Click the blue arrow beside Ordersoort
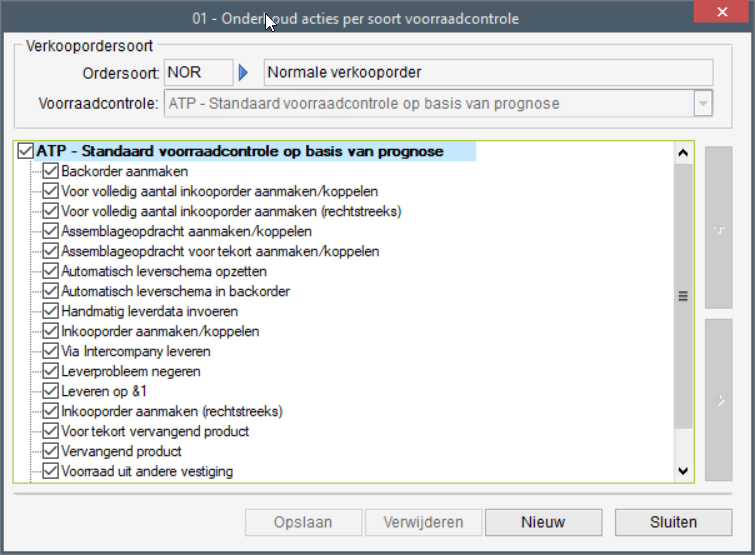Screen dimensions: 755x555 point(243,72)
